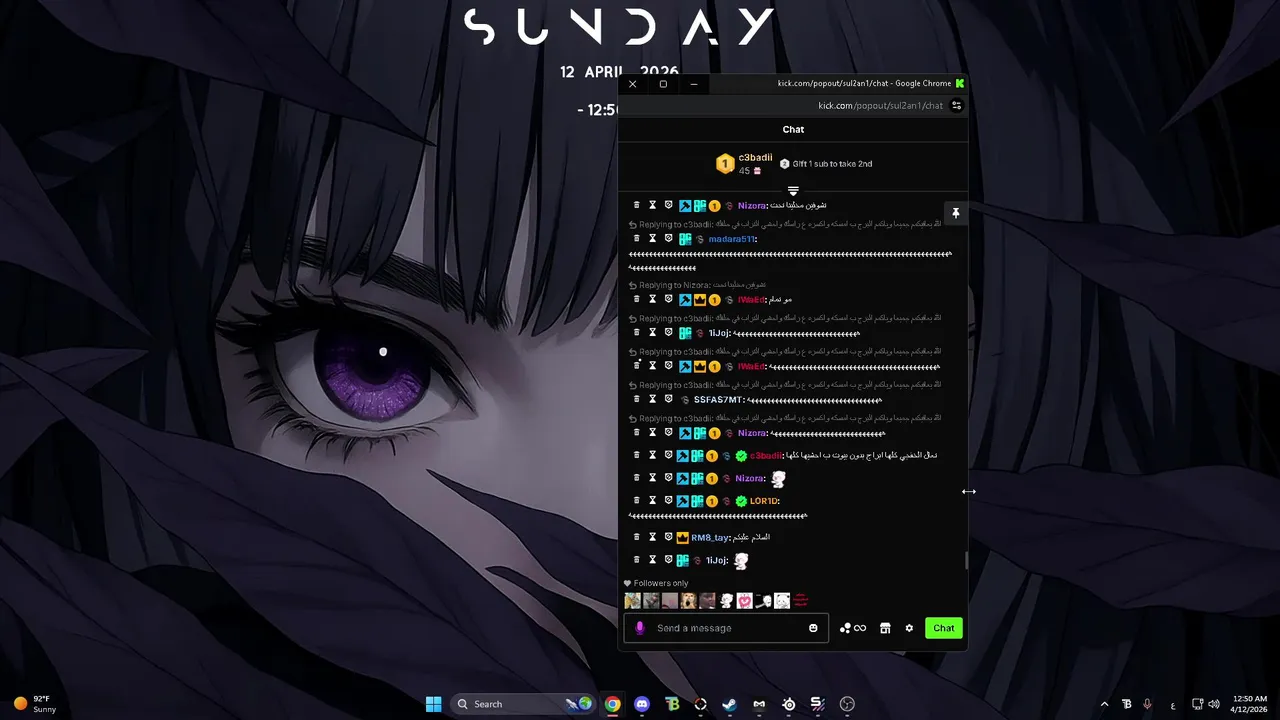Image resolution: width=1280 pixels, height=720 pixels.
Task: Open the clock showing 12:50 AM
Action: click(x=1250, y=704)
